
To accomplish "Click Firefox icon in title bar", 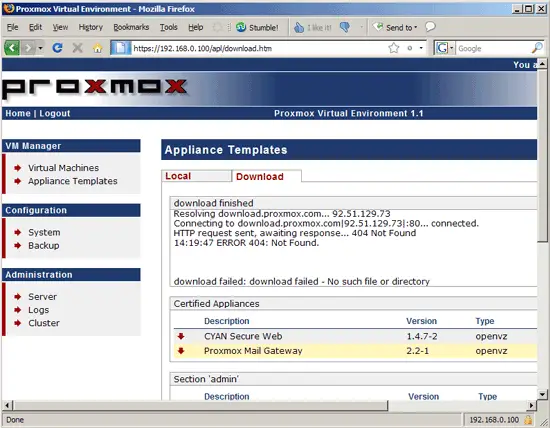I will click(x=9, y=8).
